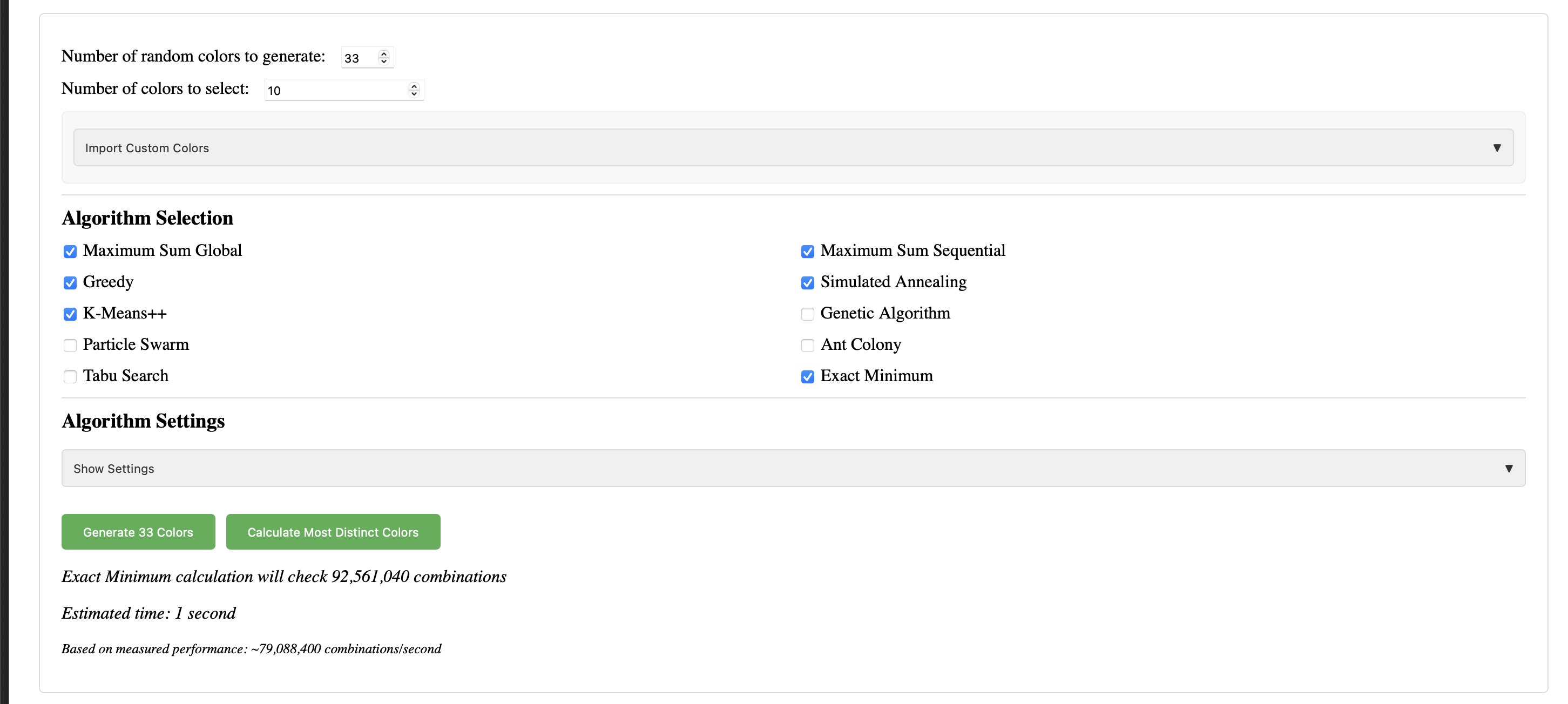1568x704 pixels.
Task: Click the colors to select input field
Action: pos(335,90)
